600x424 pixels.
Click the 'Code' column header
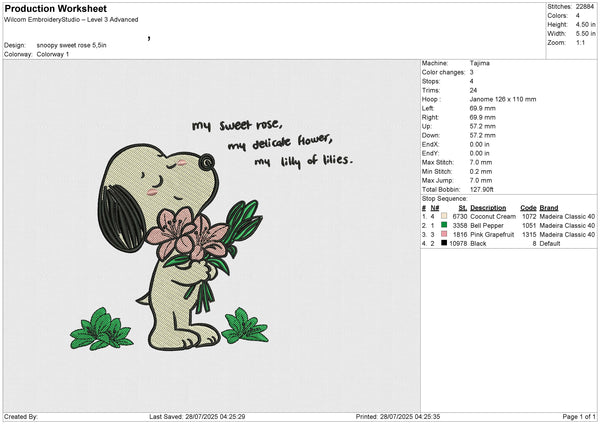528,208
